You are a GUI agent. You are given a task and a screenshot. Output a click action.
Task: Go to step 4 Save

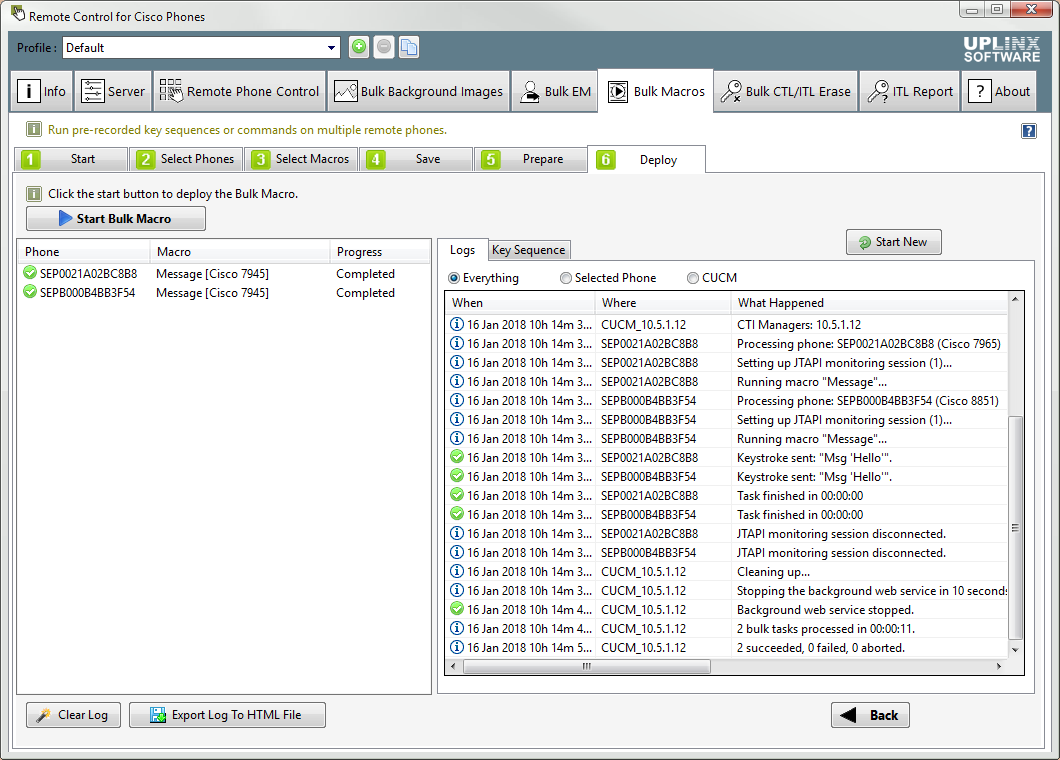point(416,159)
